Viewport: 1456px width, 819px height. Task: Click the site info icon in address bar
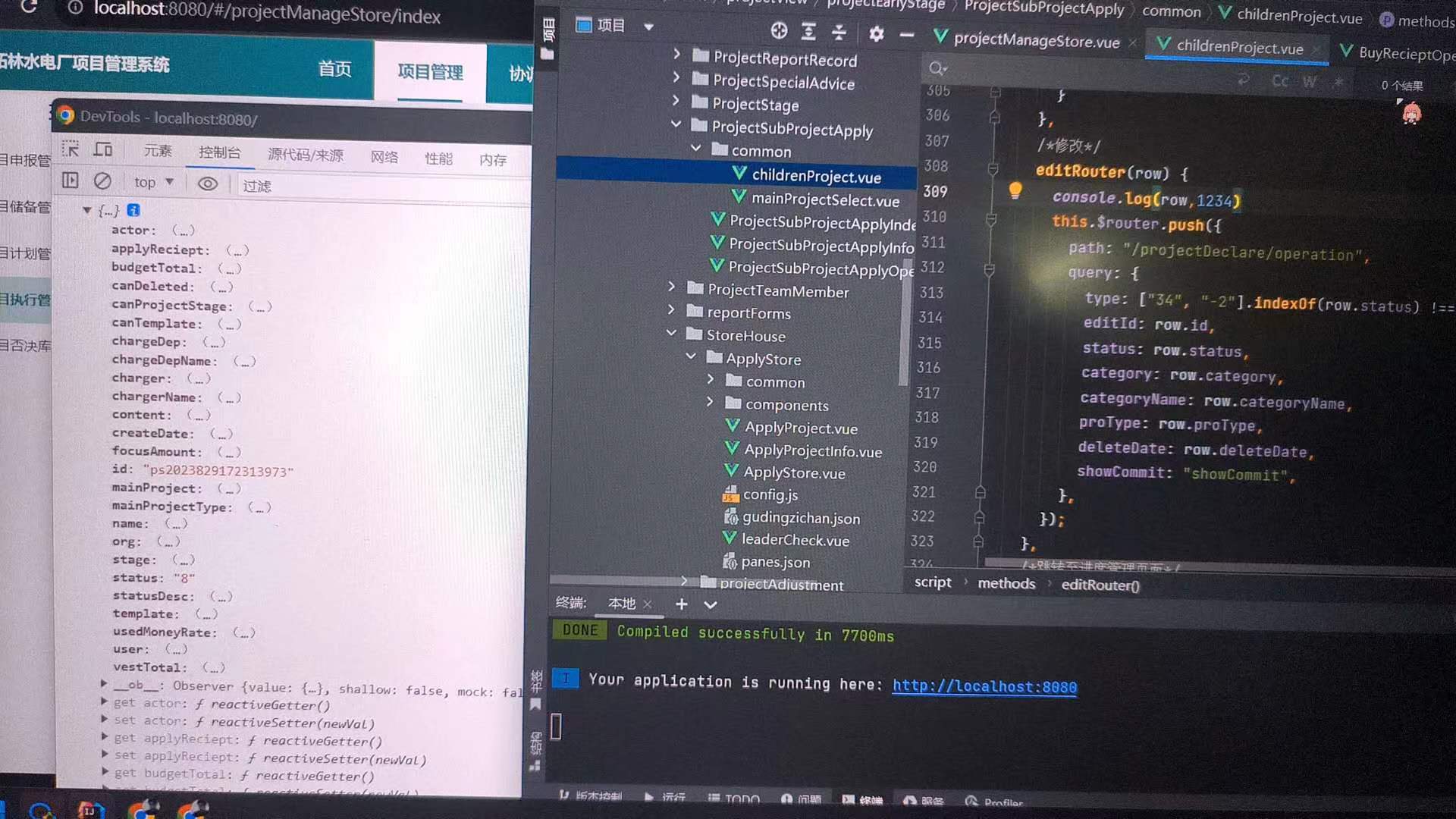75,8
